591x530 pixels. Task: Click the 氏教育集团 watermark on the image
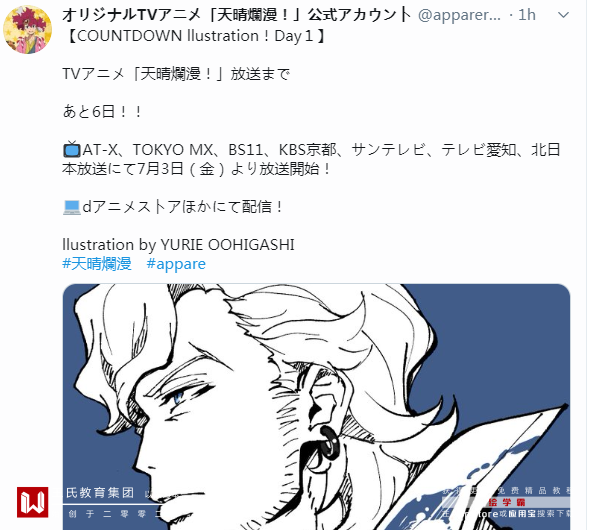tap(100, 493)
